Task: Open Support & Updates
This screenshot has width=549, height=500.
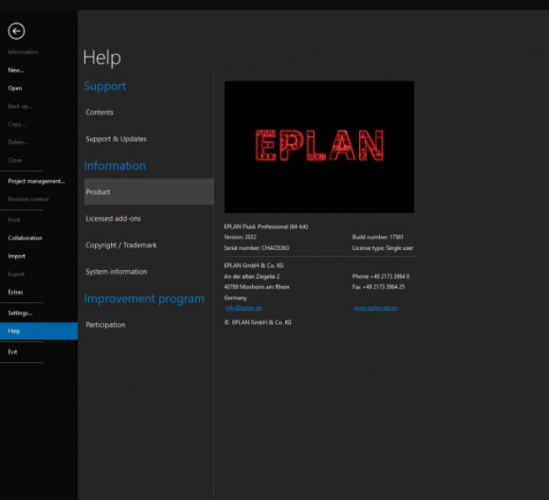Action: click(x=116, y=139)
